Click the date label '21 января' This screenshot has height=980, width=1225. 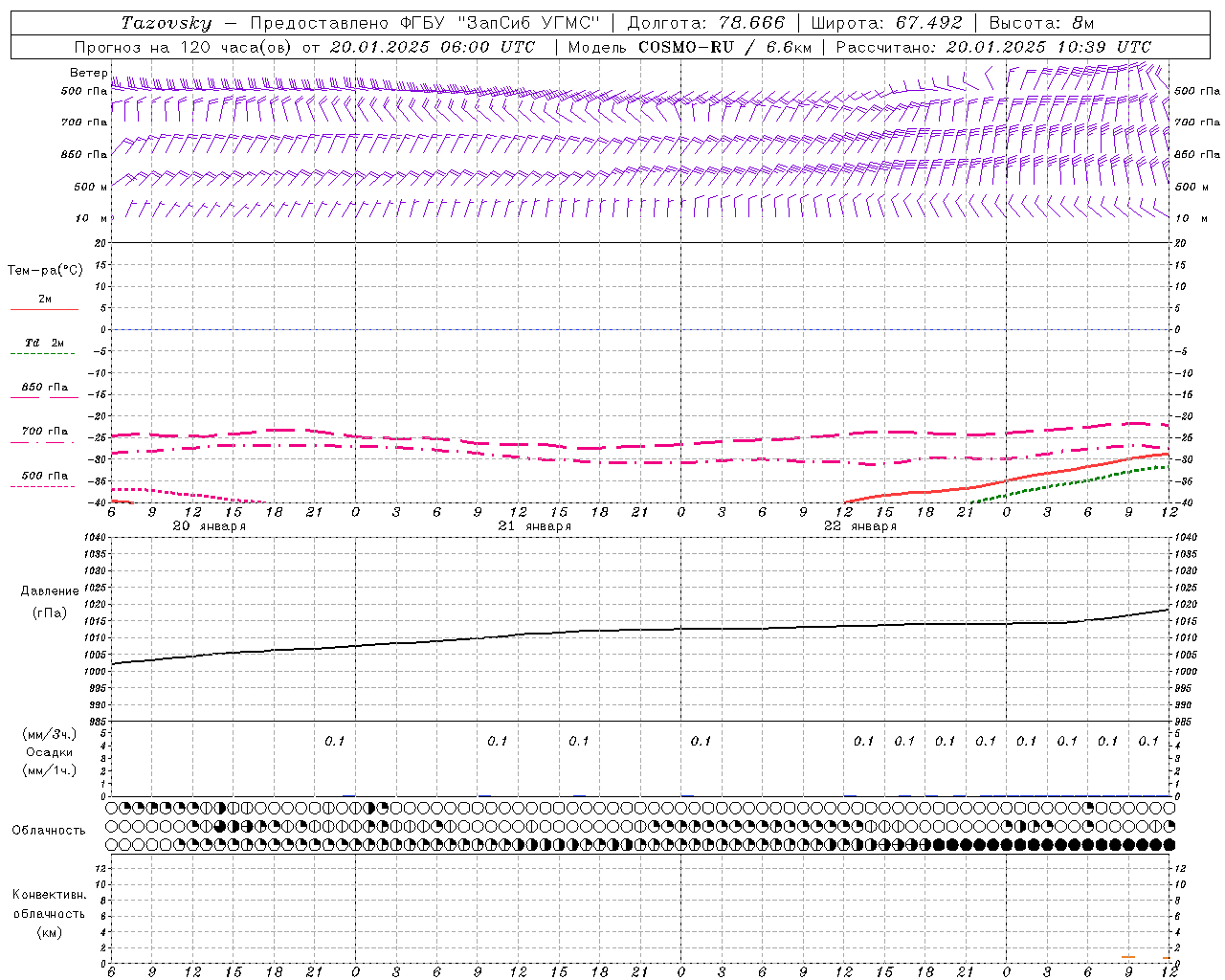pyautogui.click(x=534, y=526)
